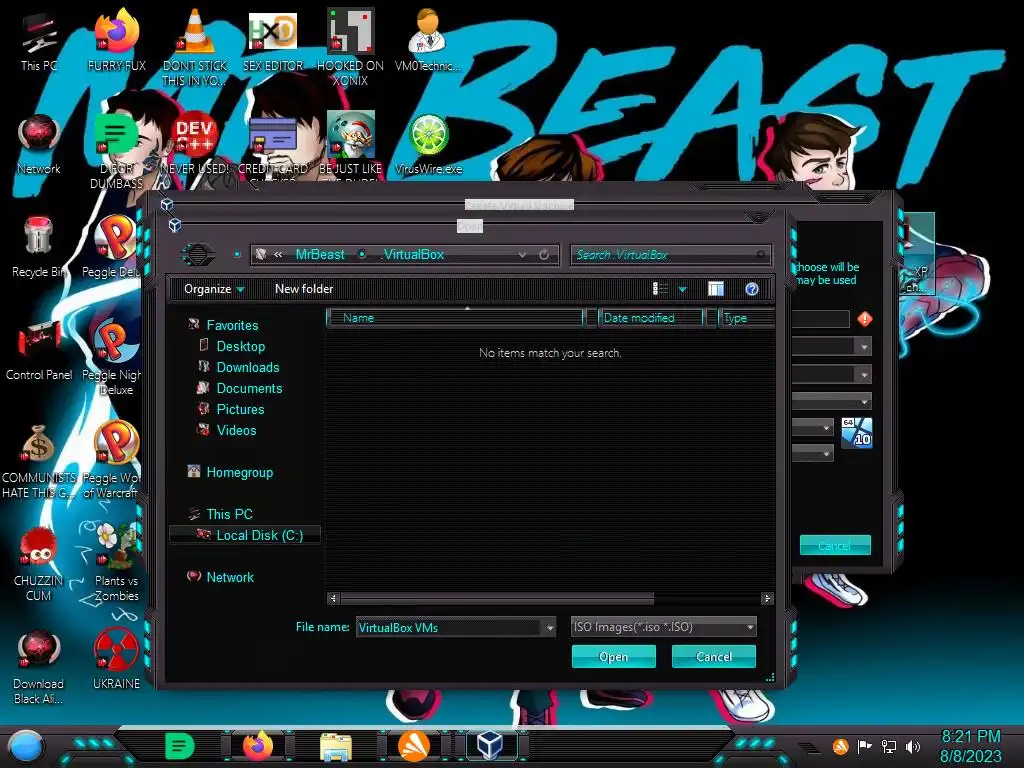This screenshot has width=1024, height=768.
Task: Click the MrBeast breadcrumb in address bar
Action: click(319, 255)
